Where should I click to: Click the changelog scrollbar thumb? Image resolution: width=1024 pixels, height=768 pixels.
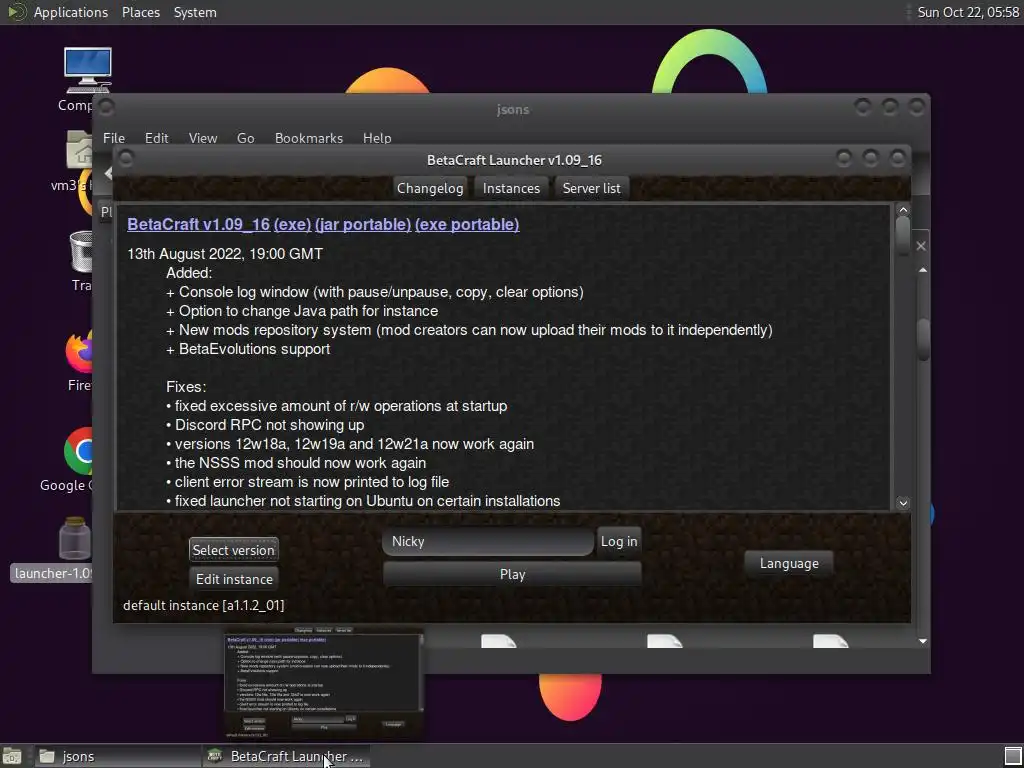[903, 235]
